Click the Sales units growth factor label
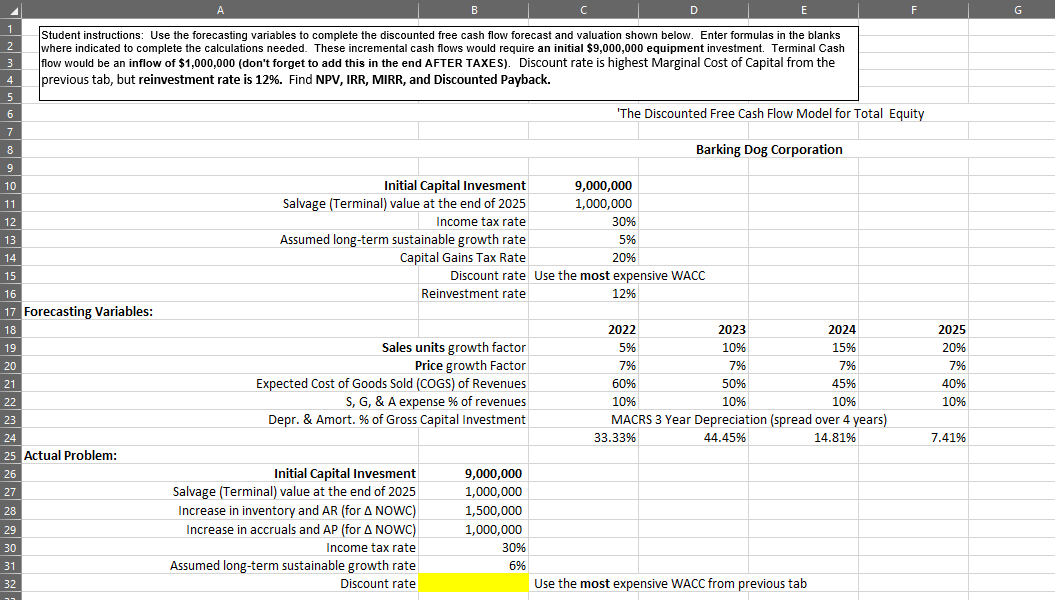1055x600 pixels. coord(453,348)
